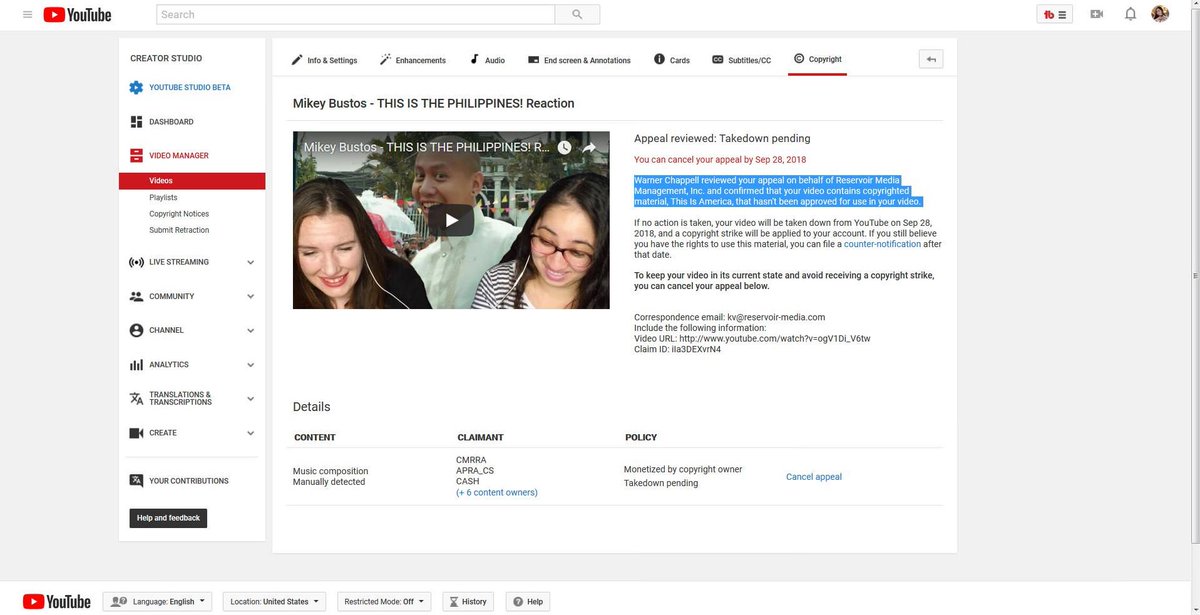Click the History button in footer
Viewport: 1200px width, 615px height.
tap(468, 601)
